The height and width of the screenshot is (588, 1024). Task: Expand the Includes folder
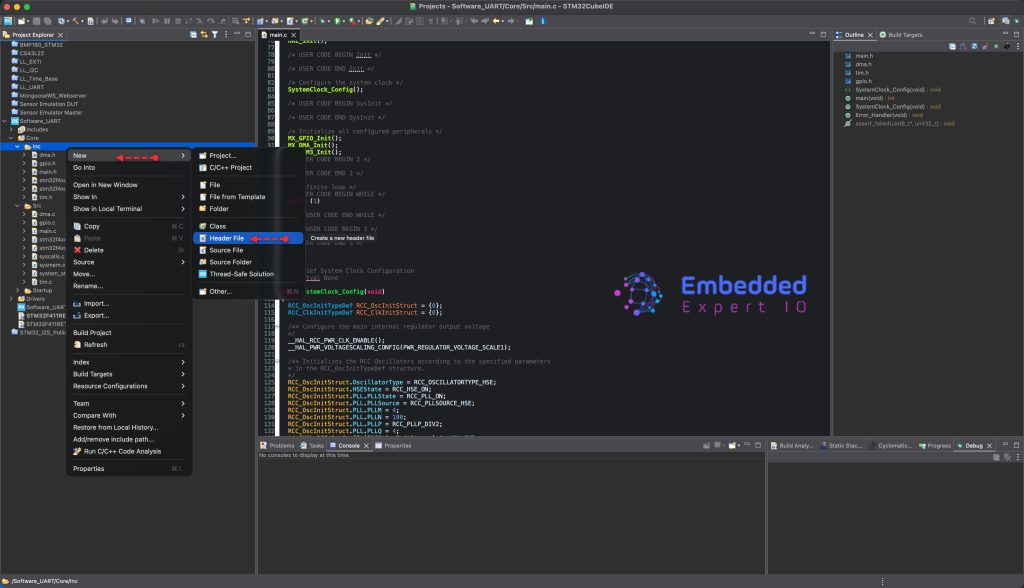[x=11, y=129]
